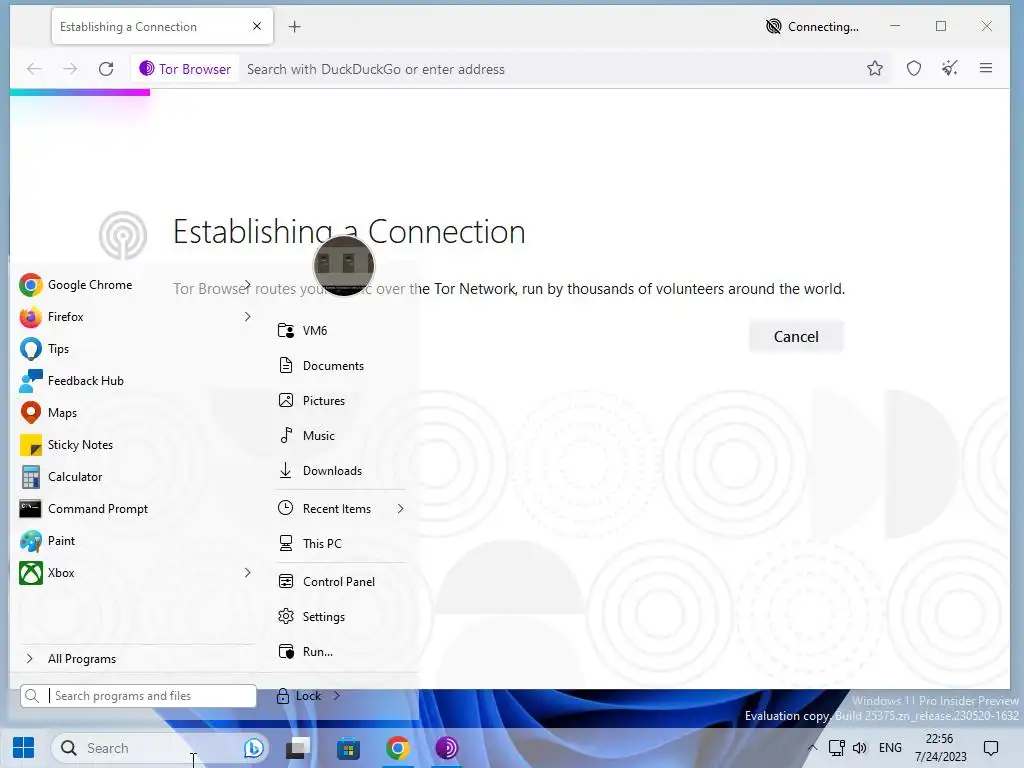The image size is (1024, 768).
Task: Open Control Panel from the Start menu
Action: pyautogui.click(x=338, y=582)
